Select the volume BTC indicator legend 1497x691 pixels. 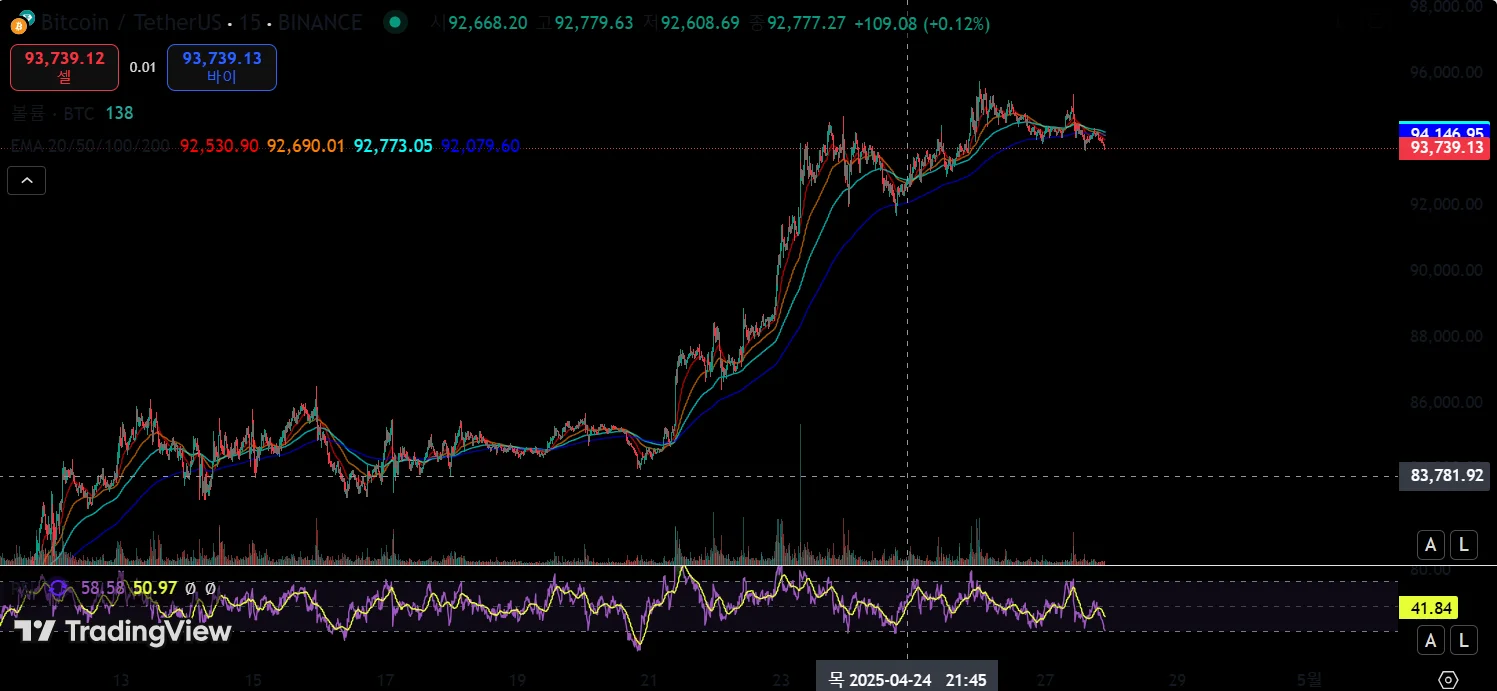click(x=72, y=114)
